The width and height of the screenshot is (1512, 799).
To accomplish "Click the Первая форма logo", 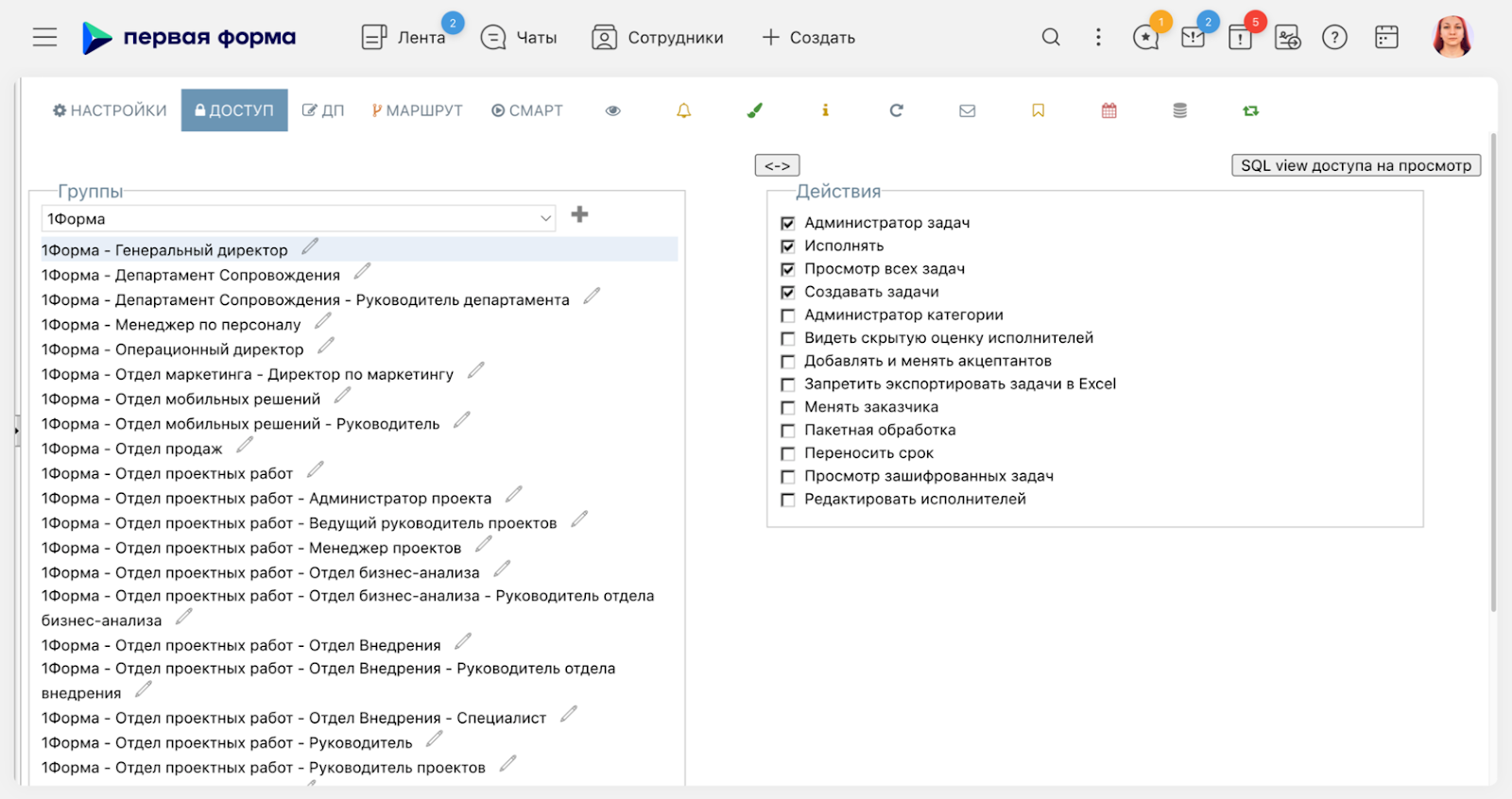I will tap(188, 38).
